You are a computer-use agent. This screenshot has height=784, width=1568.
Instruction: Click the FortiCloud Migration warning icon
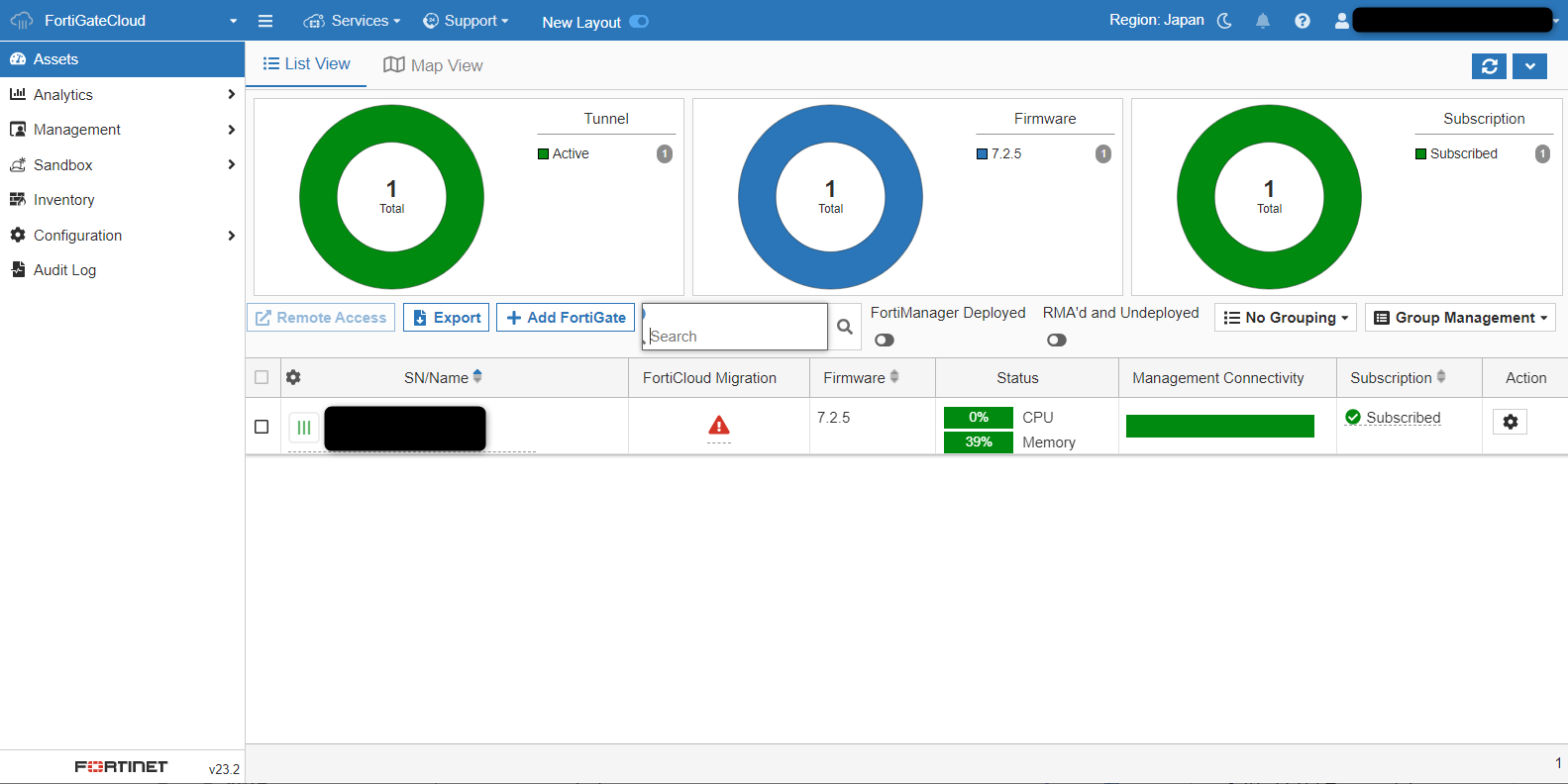(719, 426)
